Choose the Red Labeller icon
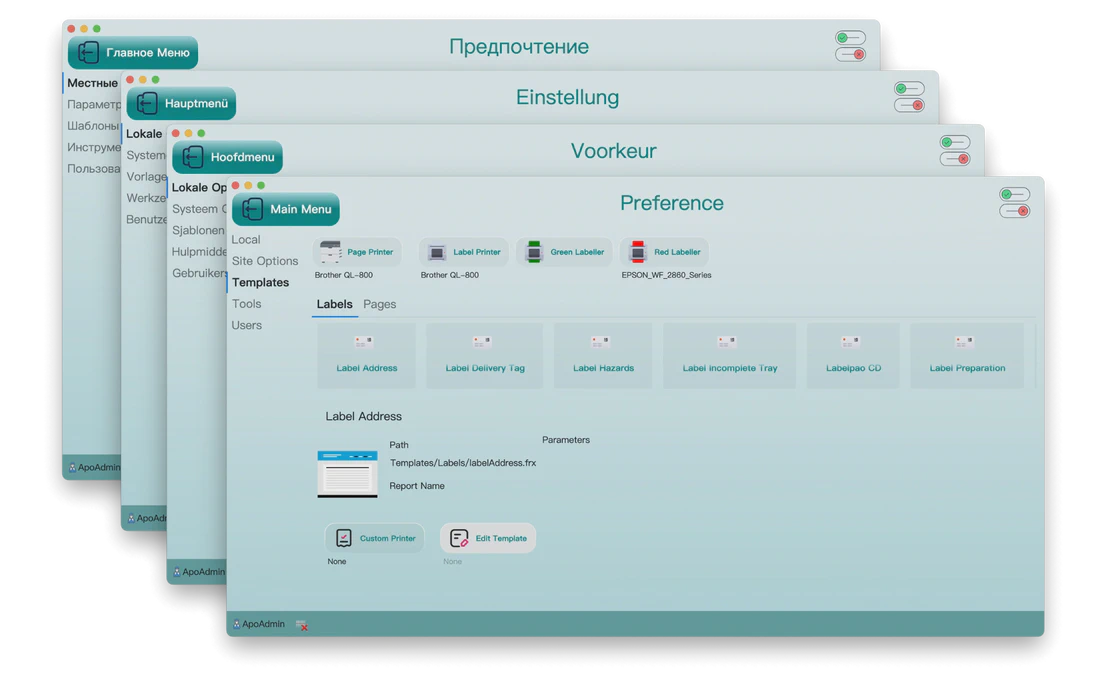 coord(638,252)
